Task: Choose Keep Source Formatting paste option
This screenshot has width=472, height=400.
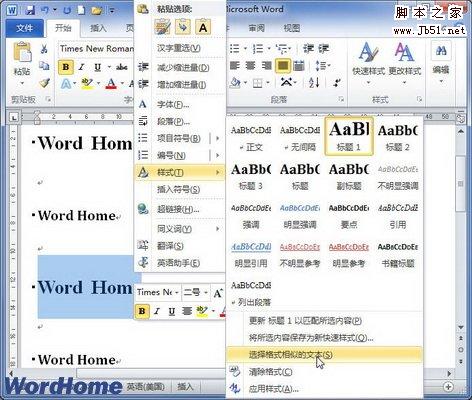Action: click(x=163, y=27)
